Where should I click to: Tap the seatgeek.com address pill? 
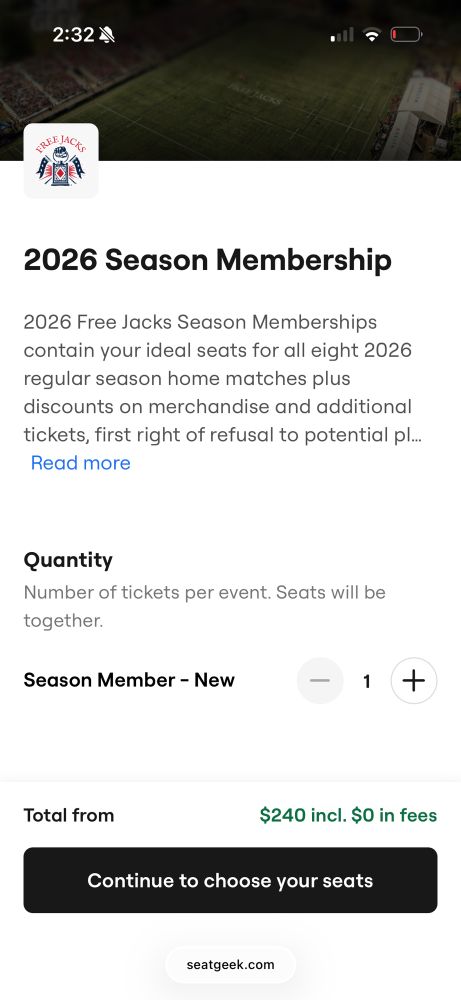tap(230, 964)
